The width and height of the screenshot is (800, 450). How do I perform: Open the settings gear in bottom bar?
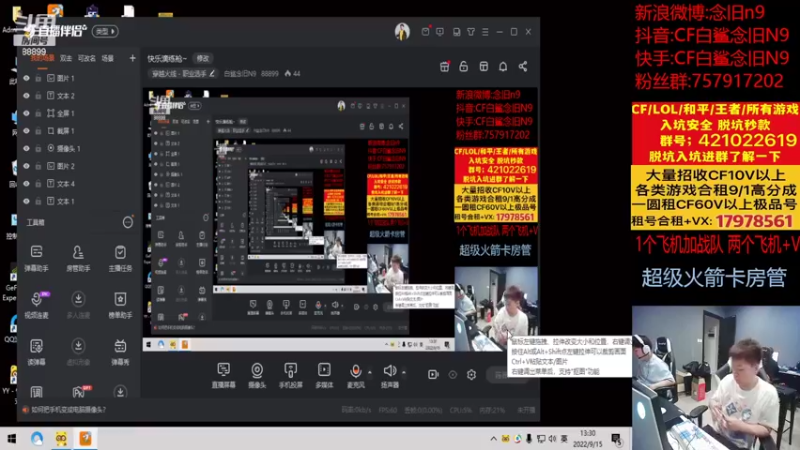(471, 374)
